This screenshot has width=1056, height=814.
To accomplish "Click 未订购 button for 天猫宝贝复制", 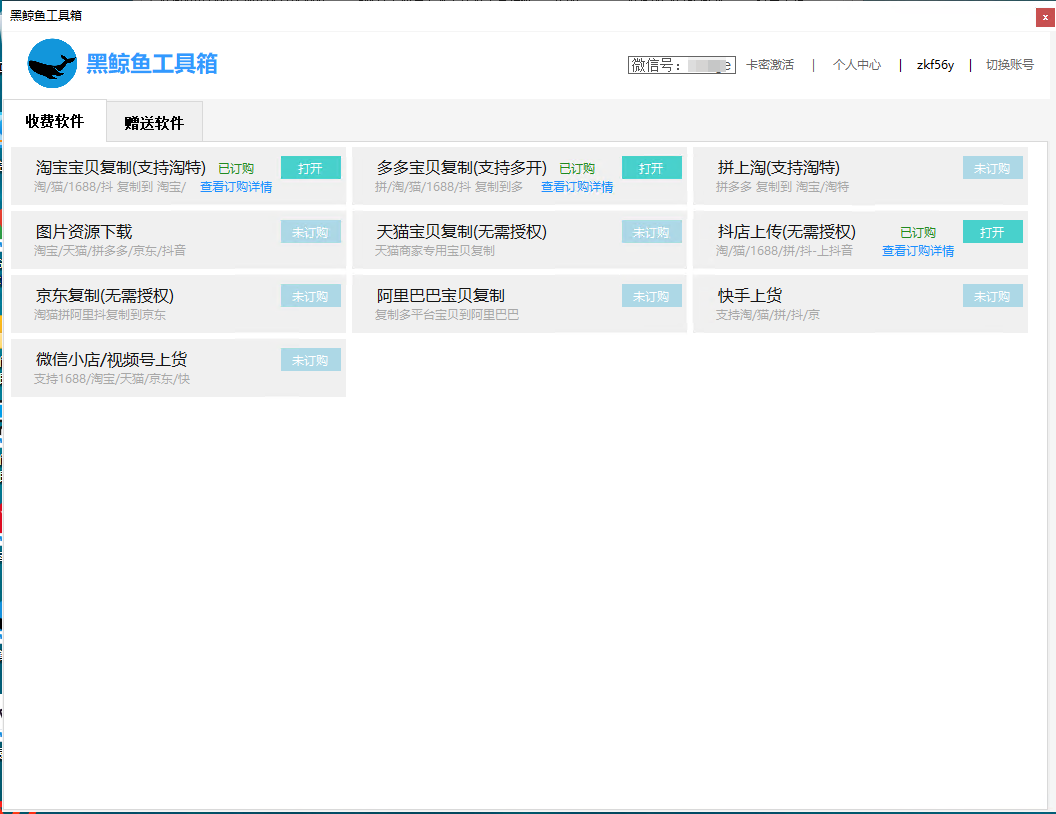I will click(651, 232).
